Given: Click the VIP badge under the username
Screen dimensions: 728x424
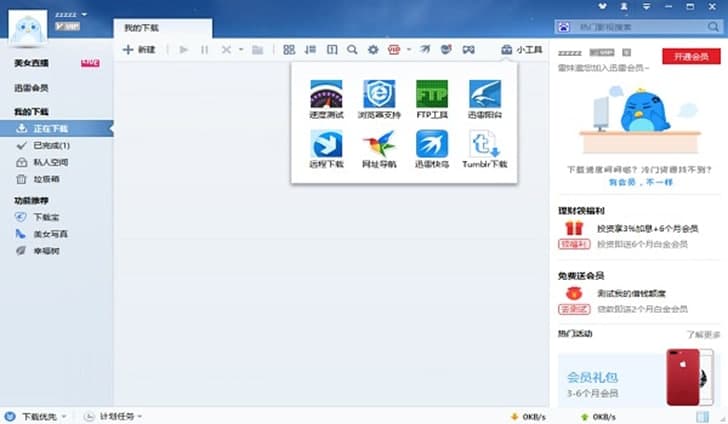Looking at the screenshot, I should click(67, 26).
